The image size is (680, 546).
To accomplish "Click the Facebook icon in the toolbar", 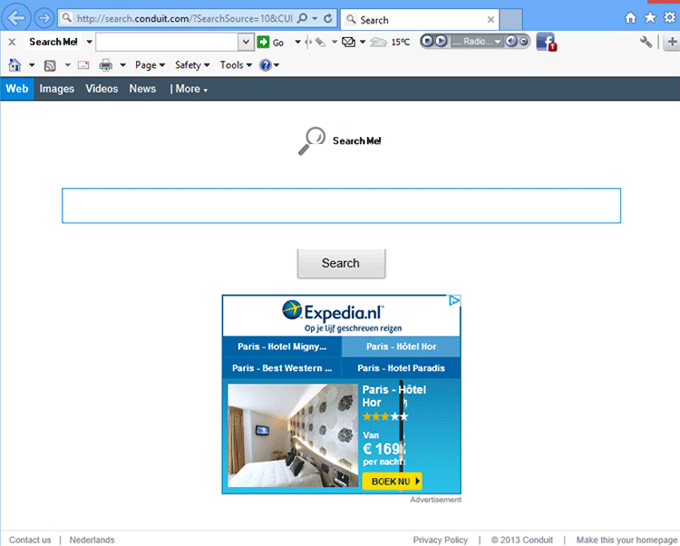I will tap(546, 41).
